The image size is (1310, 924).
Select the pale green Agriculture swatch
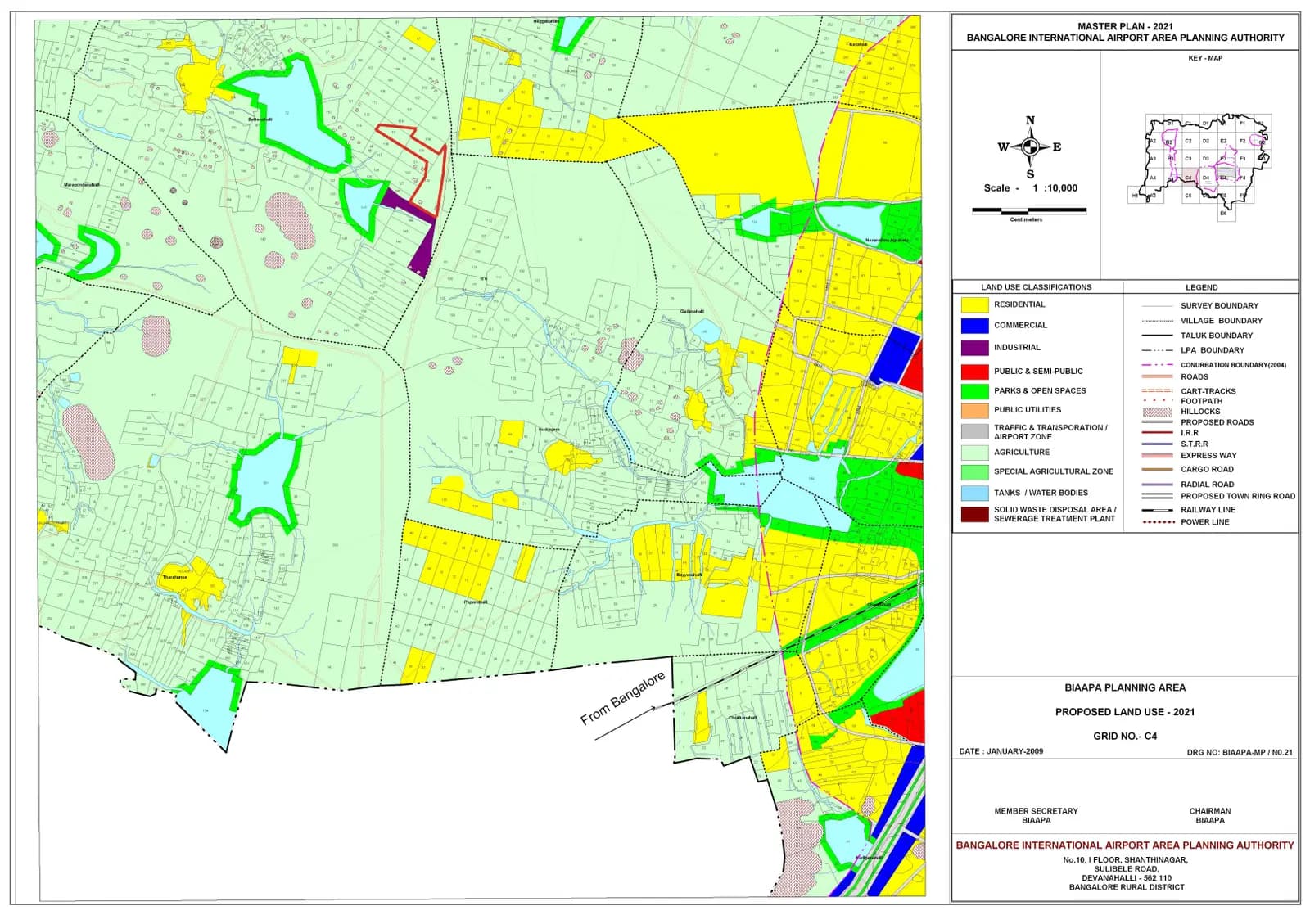pyautogui.click(x=974, y=452)
